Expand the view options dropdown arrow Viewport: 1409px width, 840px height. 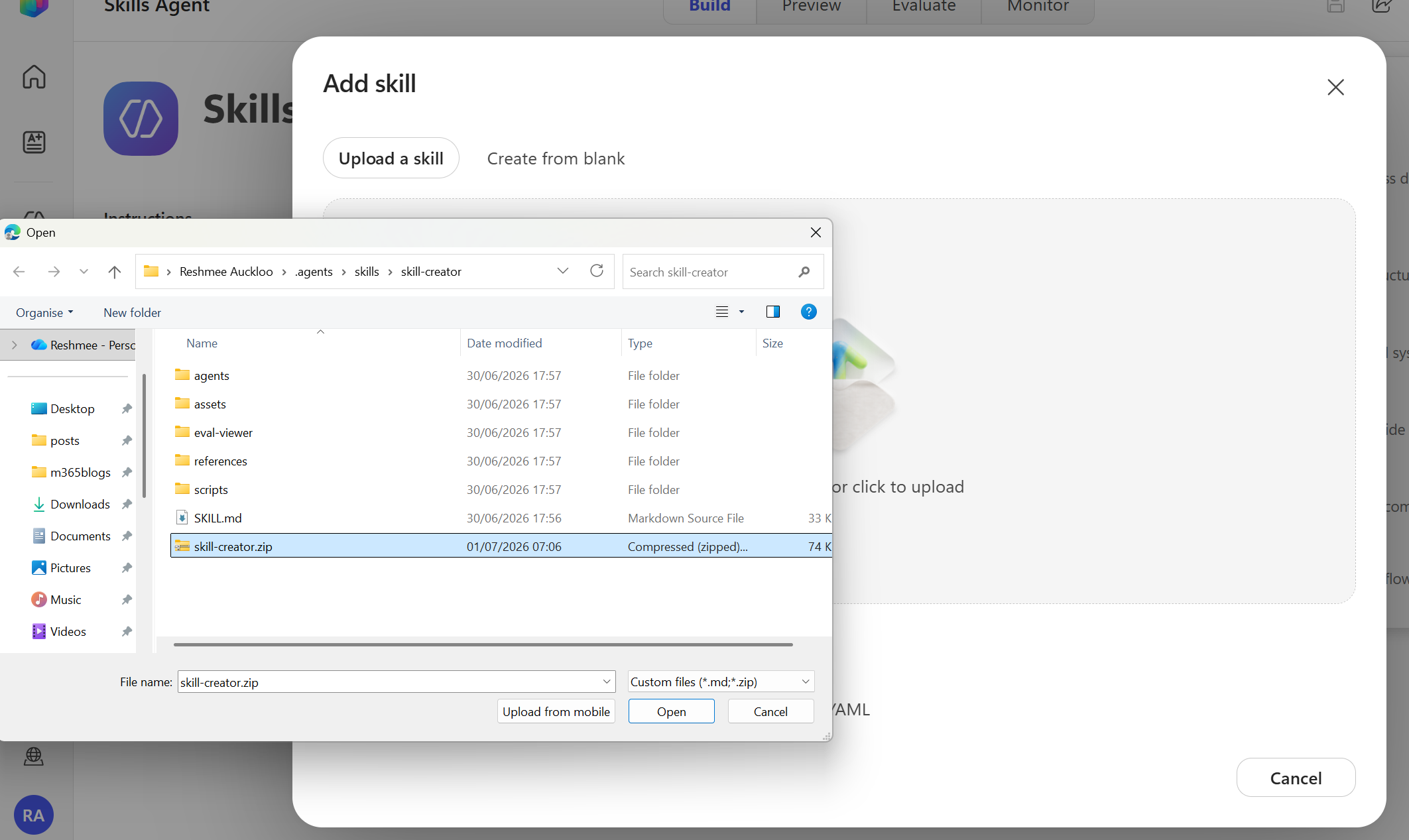tap(741, 312)
